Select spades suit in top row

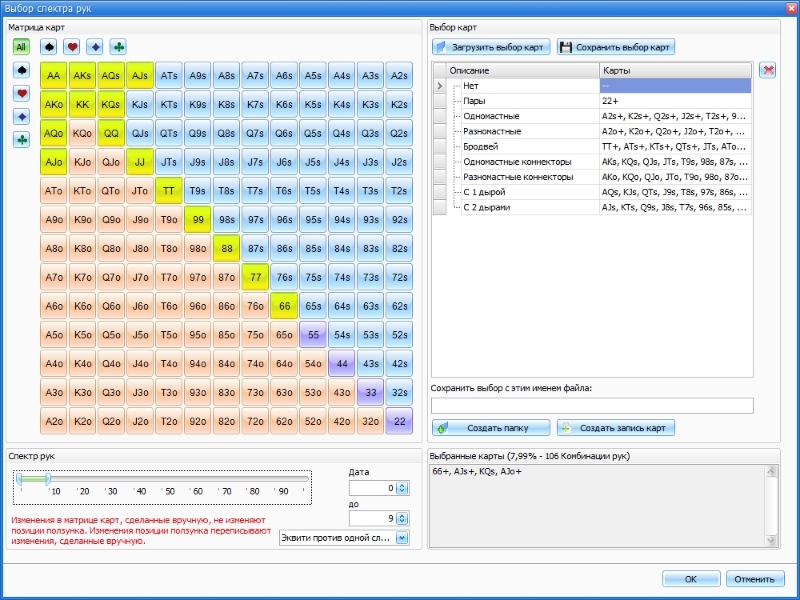[48, 47]
